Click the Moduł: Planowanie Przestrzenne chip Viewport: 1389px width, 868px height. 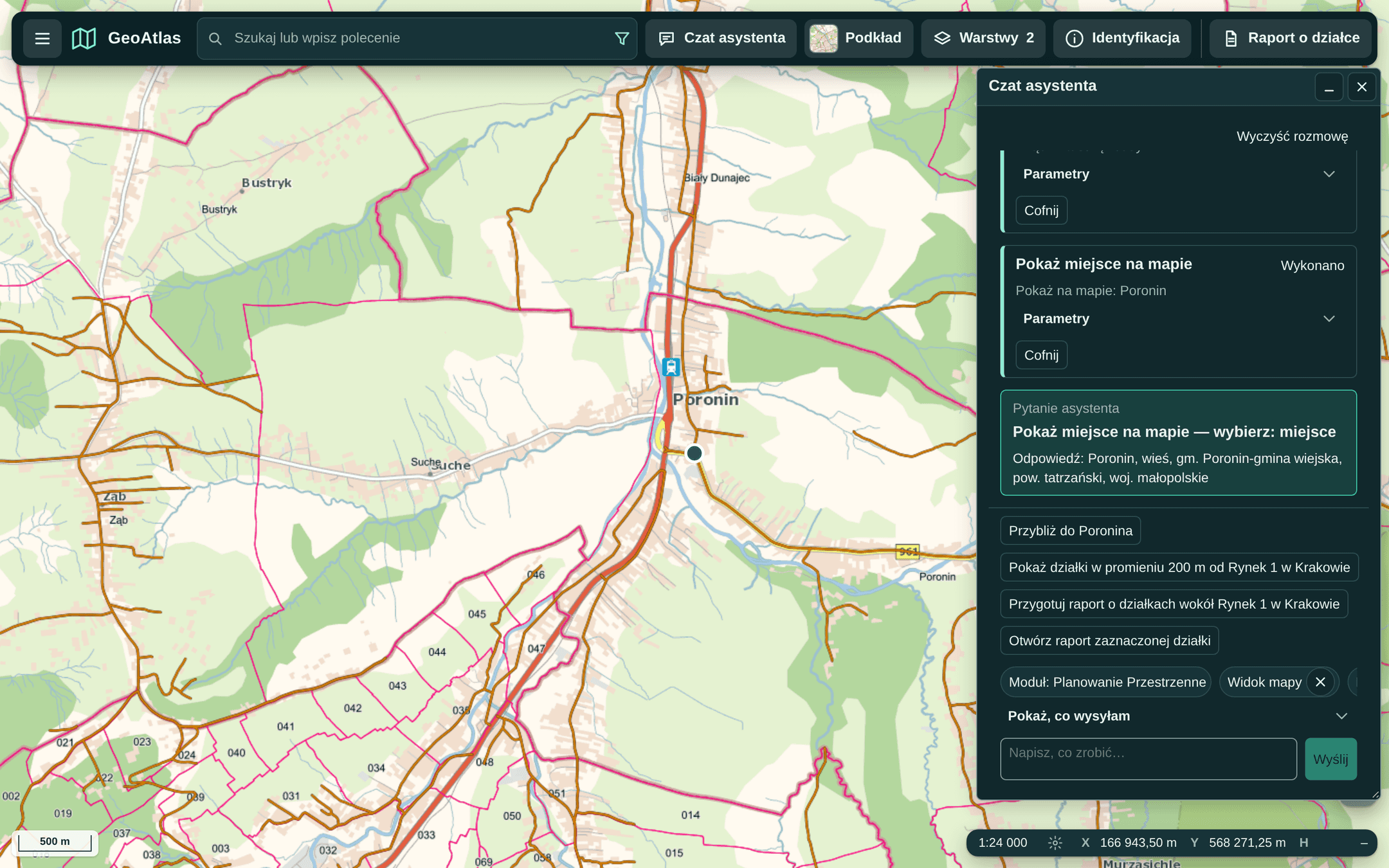click(x=1106, y=683)
